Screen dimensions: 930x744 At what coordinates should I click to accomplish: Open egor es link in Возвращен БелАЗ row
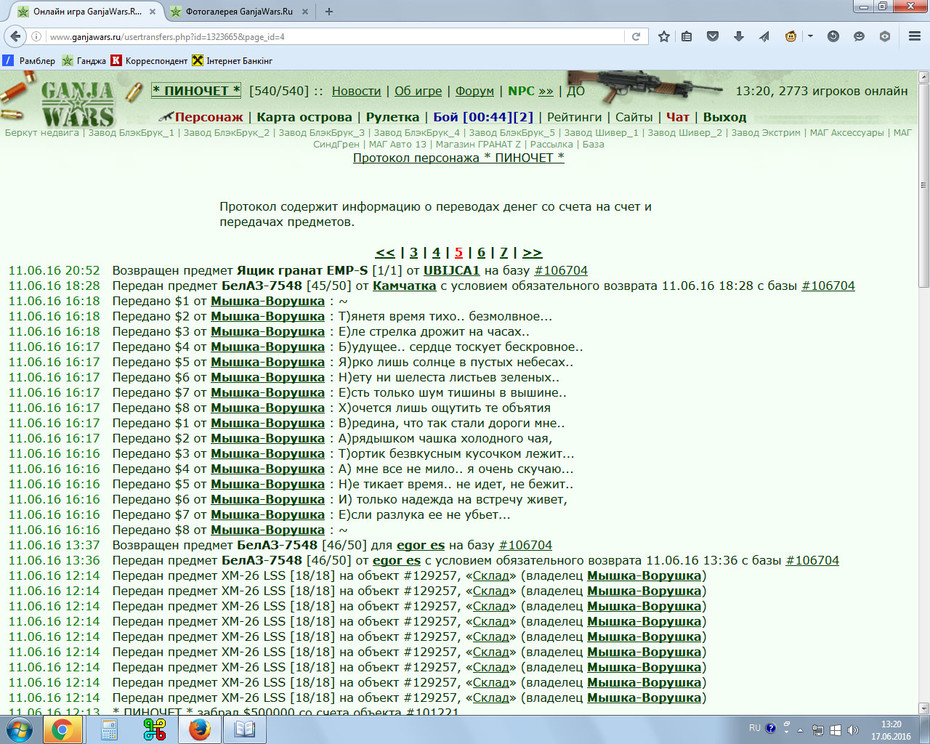[x=421, y=545]
